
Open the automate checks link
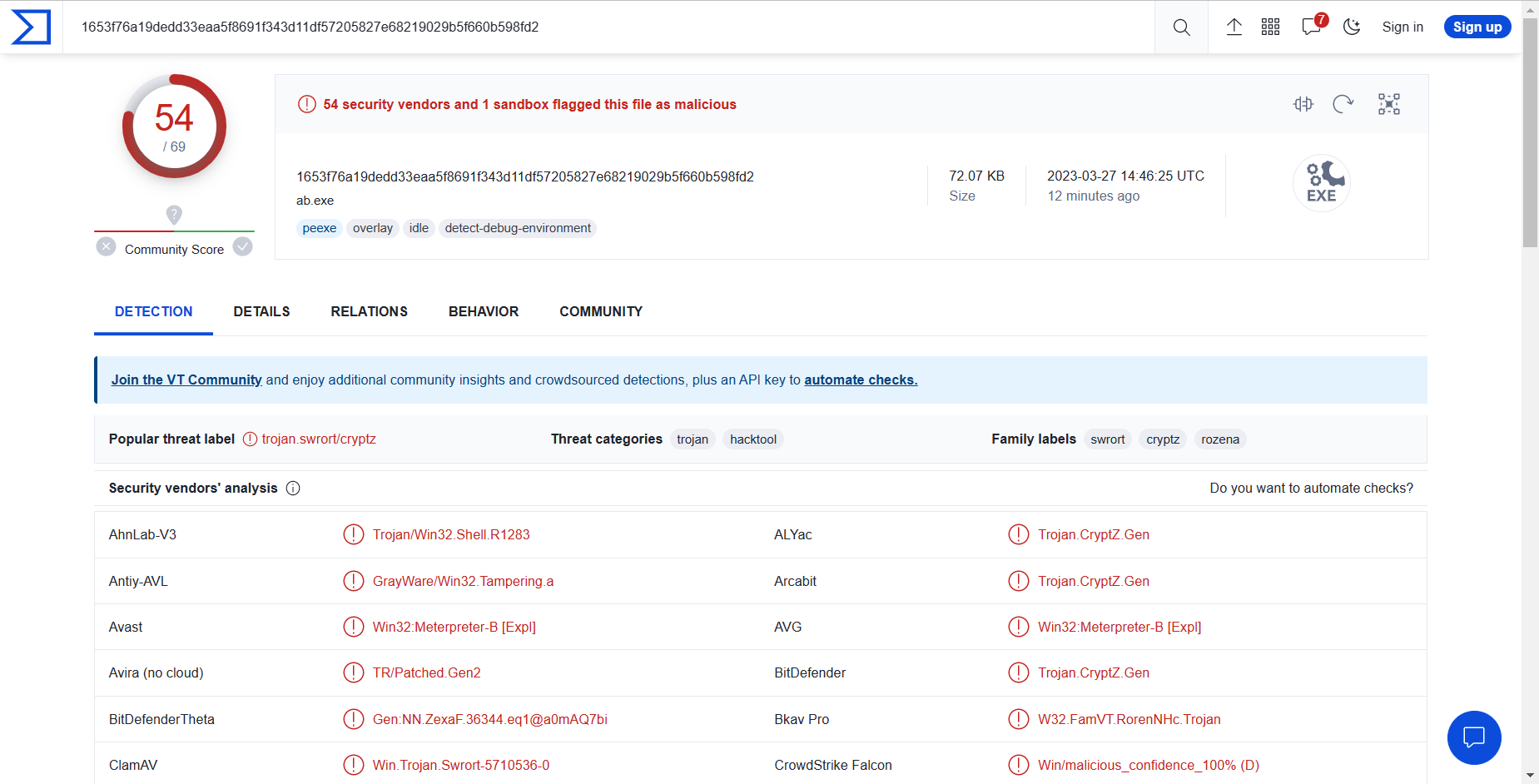click(861, 380)
